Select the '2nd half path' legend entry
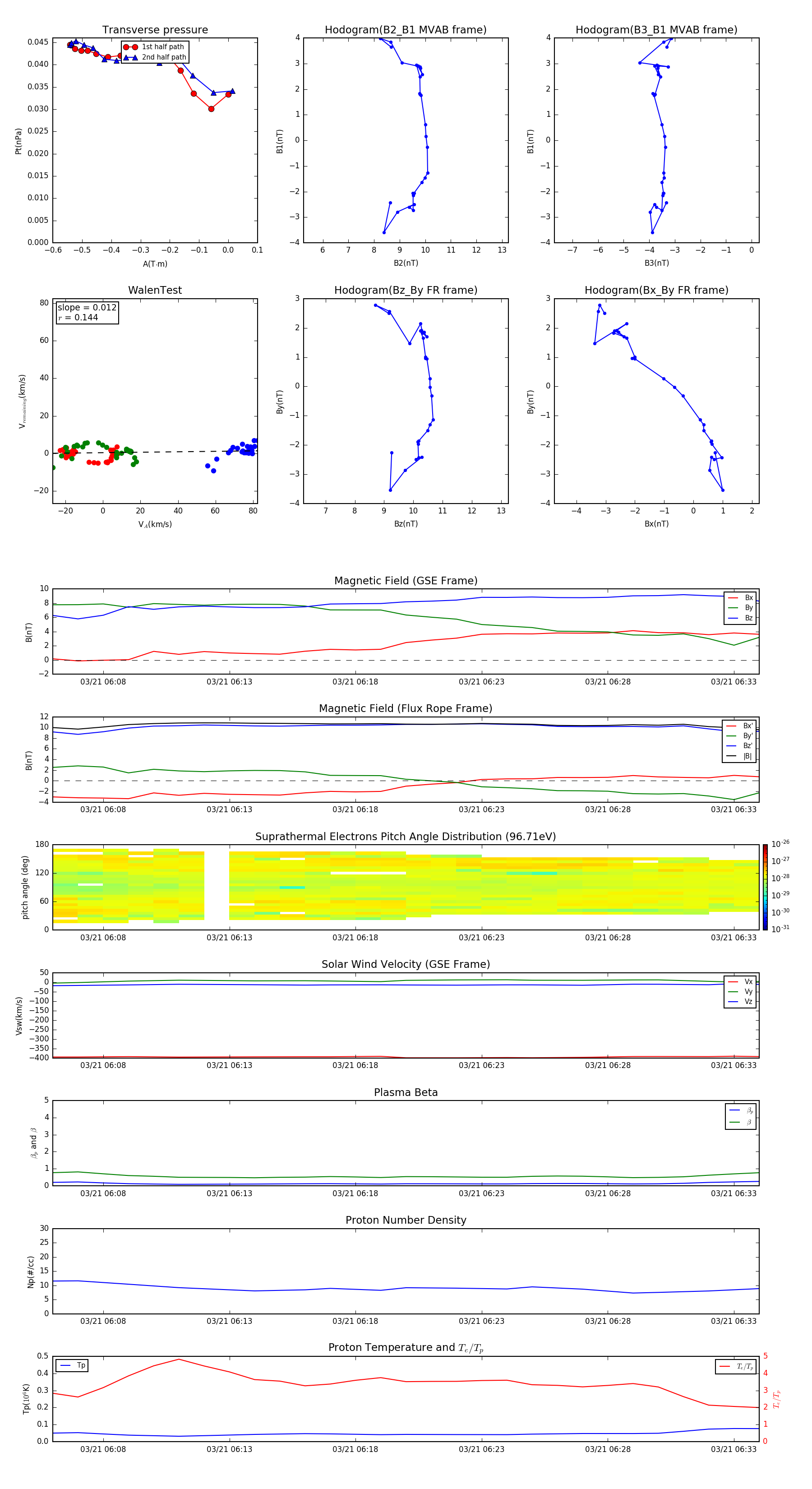 [x=155, y=57]
